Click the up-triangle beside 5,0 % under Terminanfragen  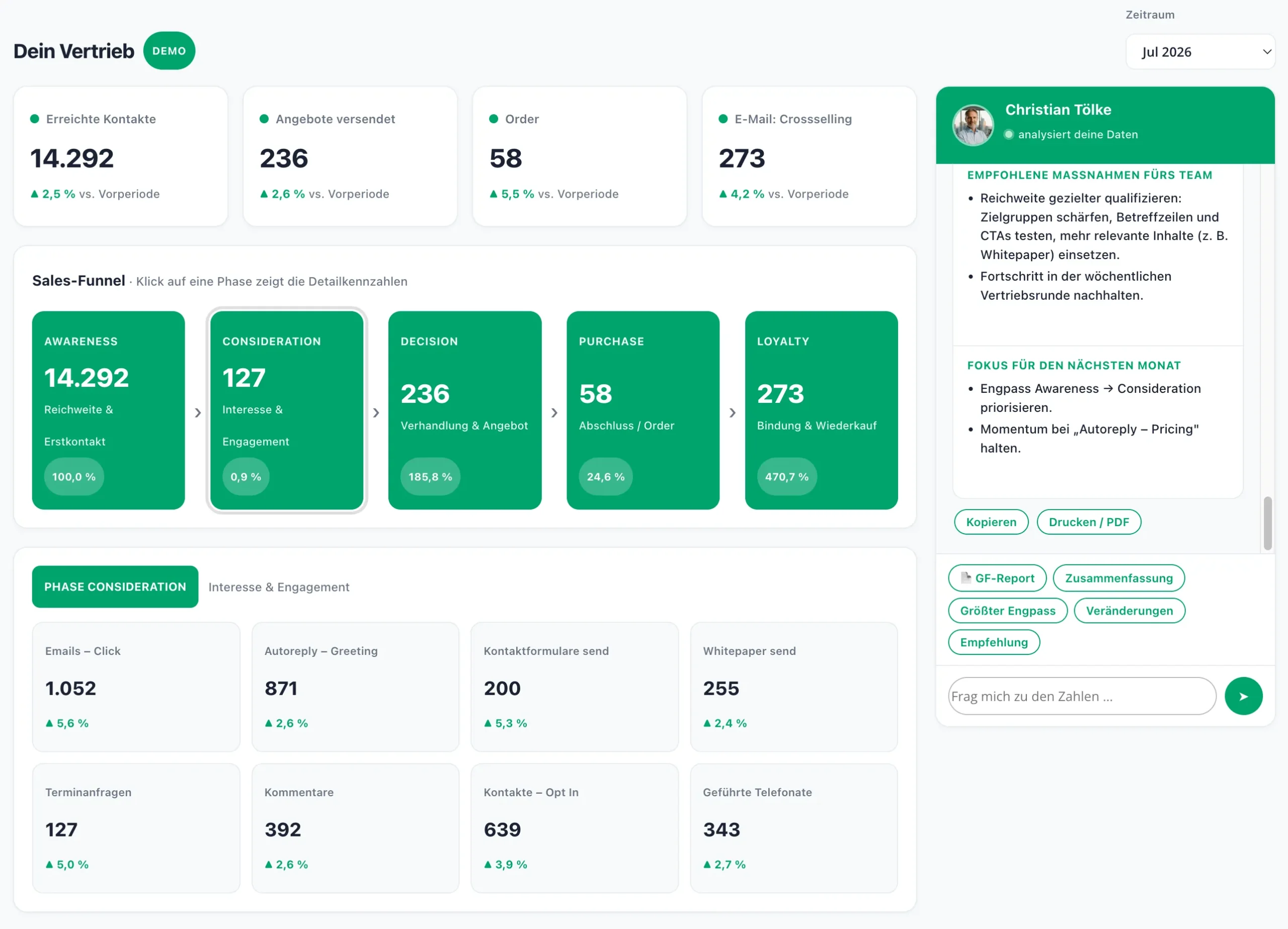click(x=49, y=865)
